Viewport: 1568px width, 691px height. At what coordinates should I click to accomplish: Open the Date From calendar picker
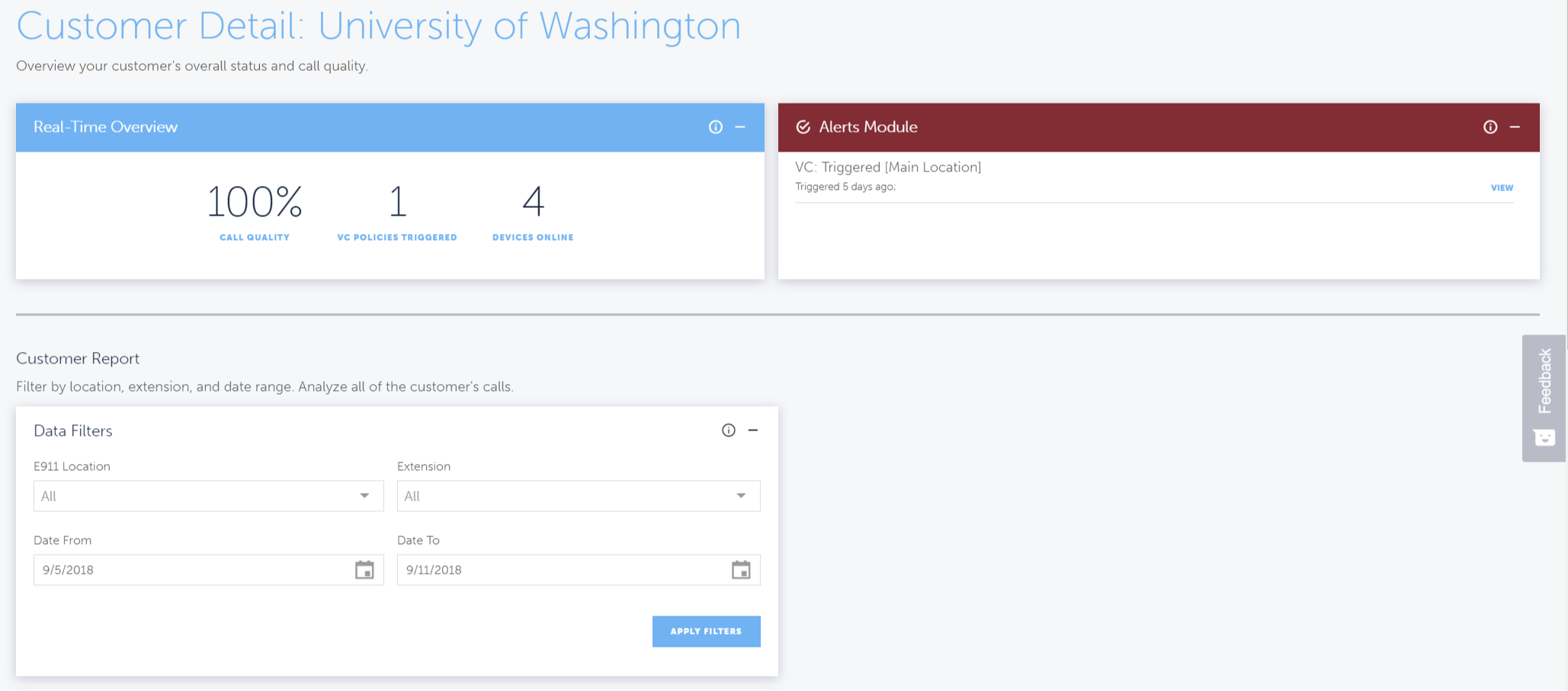click(364, 570)
